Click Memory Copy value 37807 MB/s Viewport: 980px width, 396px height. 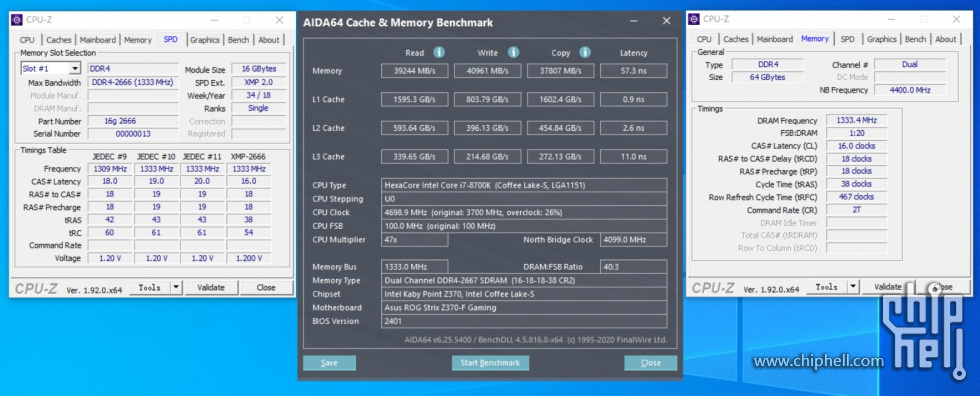click(x=561, y=71)
